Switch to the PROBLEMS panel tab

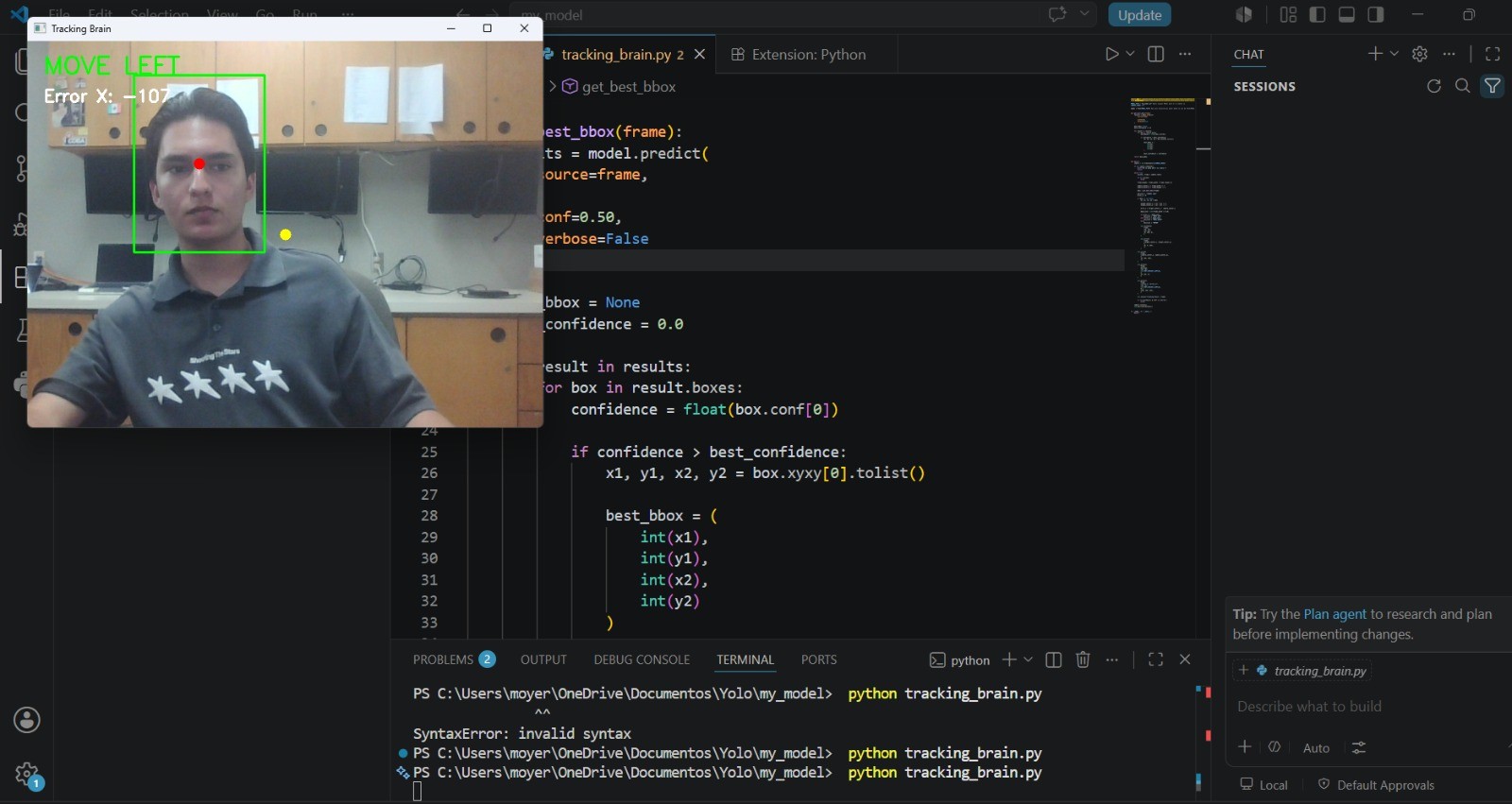(x=454, y=659)
